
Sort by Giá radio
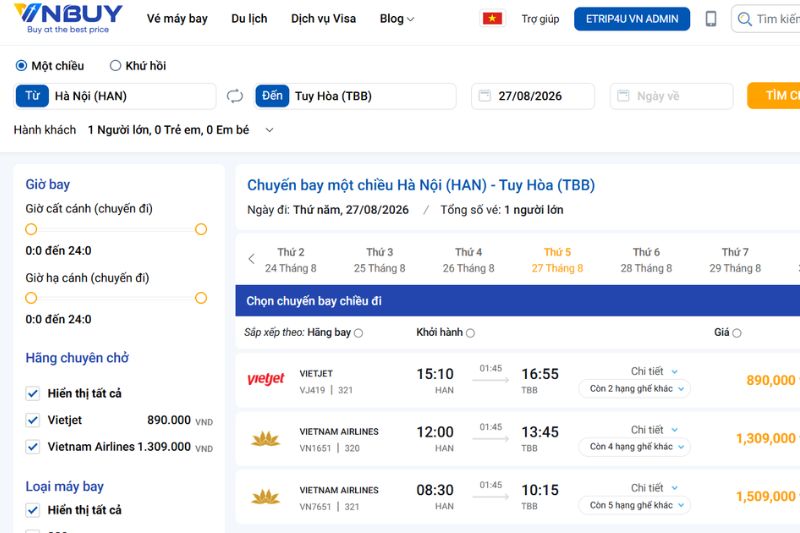(x=736, y=333)
